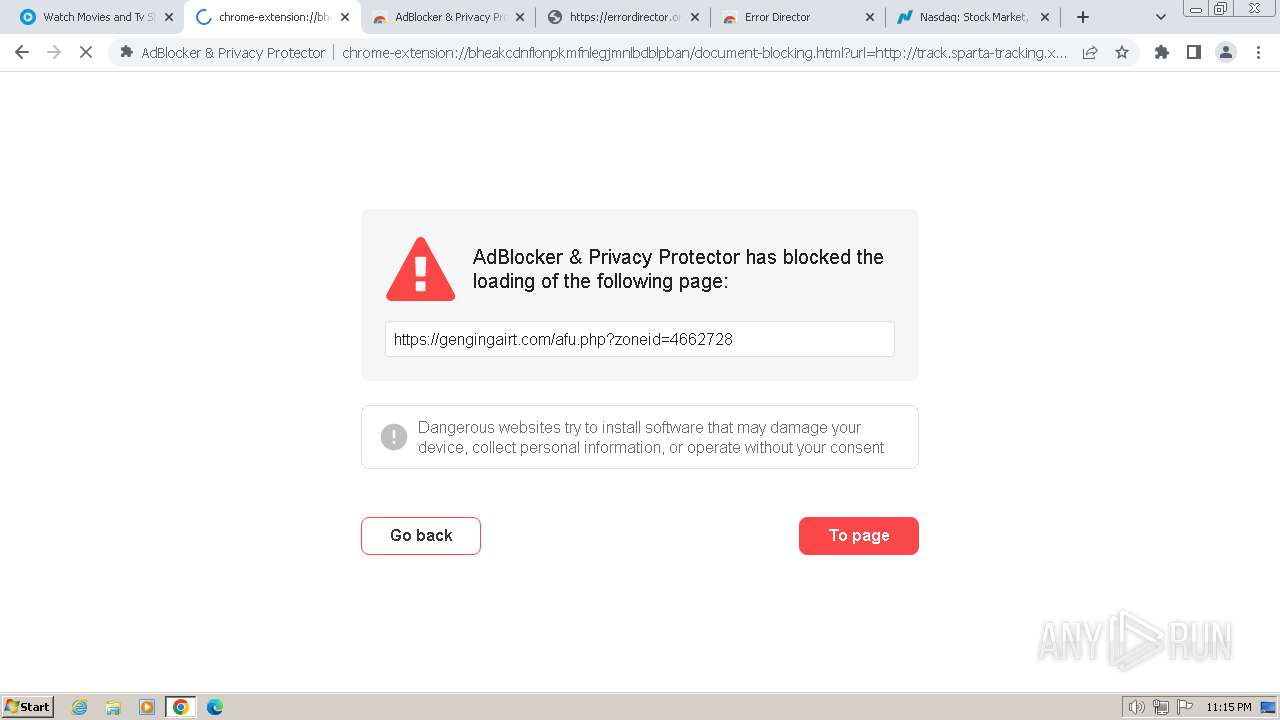Viewport: 1280px width, 720px height.
Task: Bookmark this page with the star icon
Action: point(1122,53)
